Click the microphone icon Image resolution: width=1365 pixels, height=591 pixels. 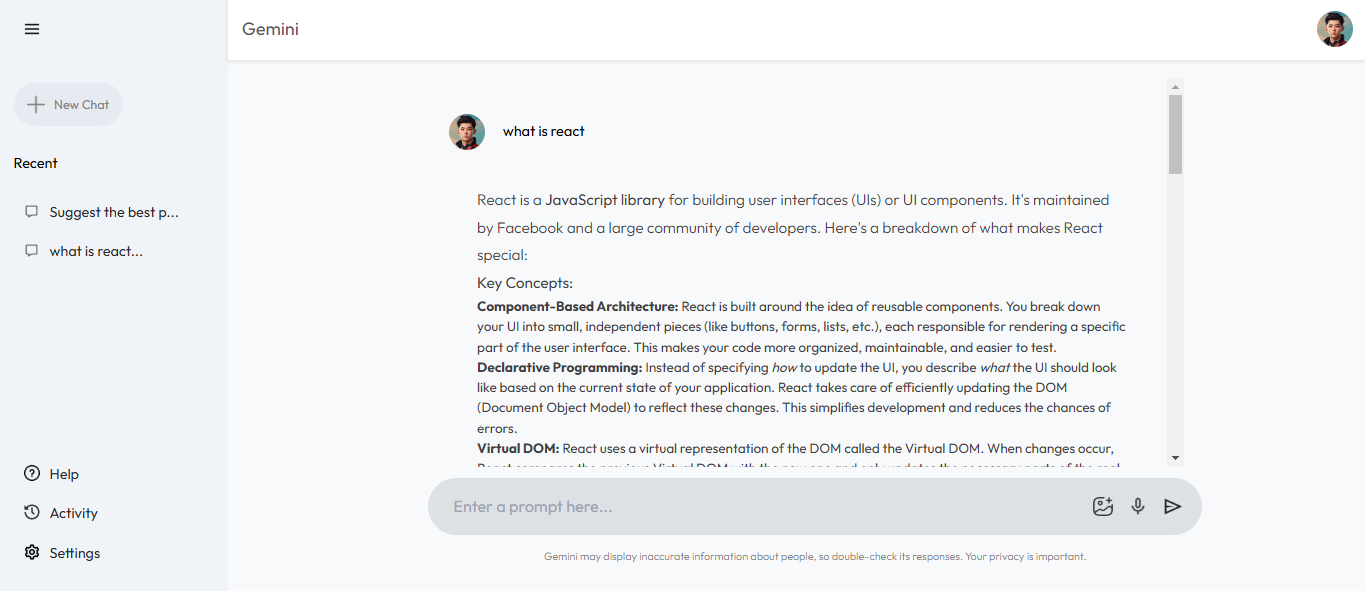[1138, 507]
